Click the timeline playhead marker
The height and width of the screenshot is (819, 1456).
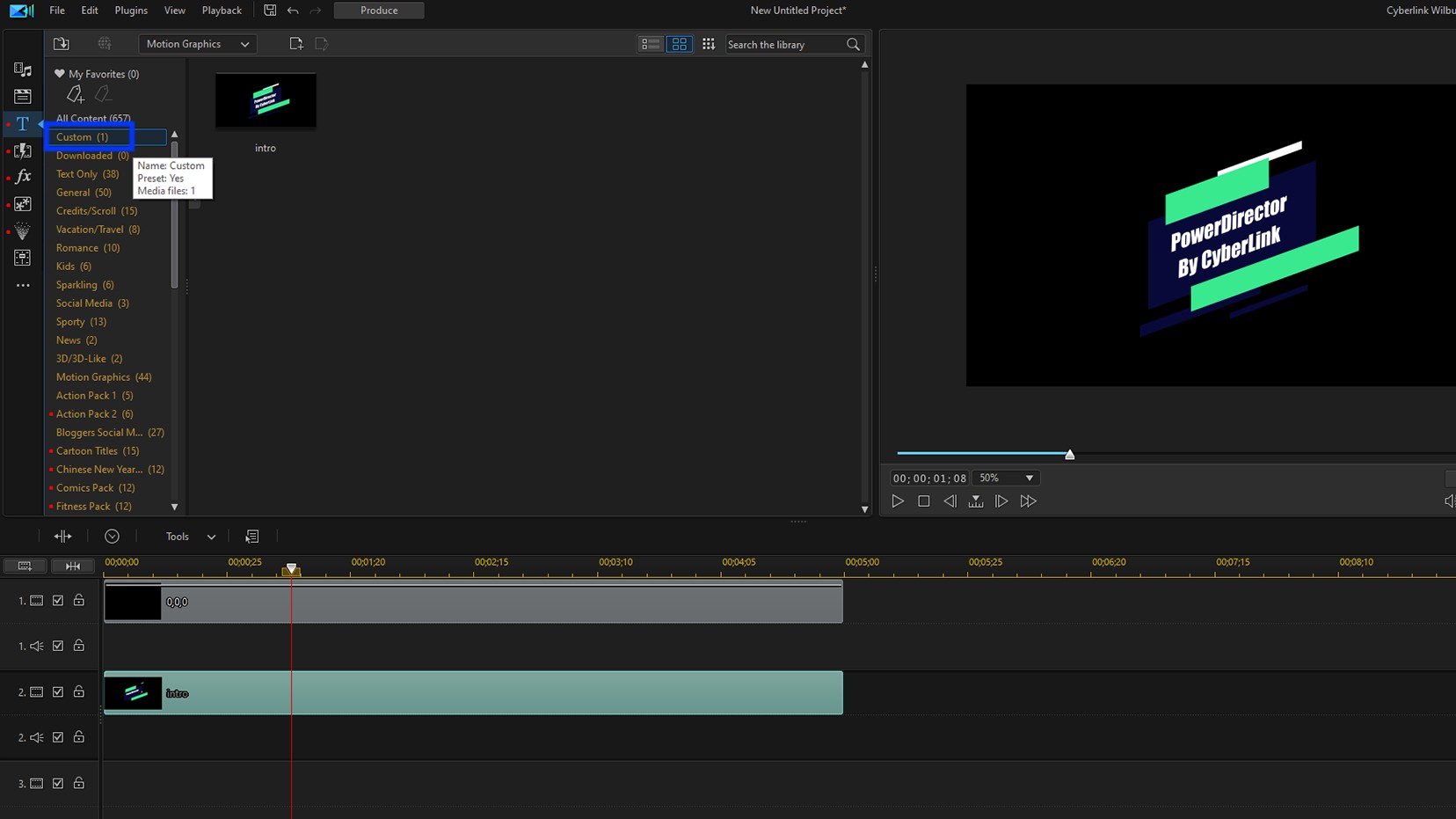(291, 569)
